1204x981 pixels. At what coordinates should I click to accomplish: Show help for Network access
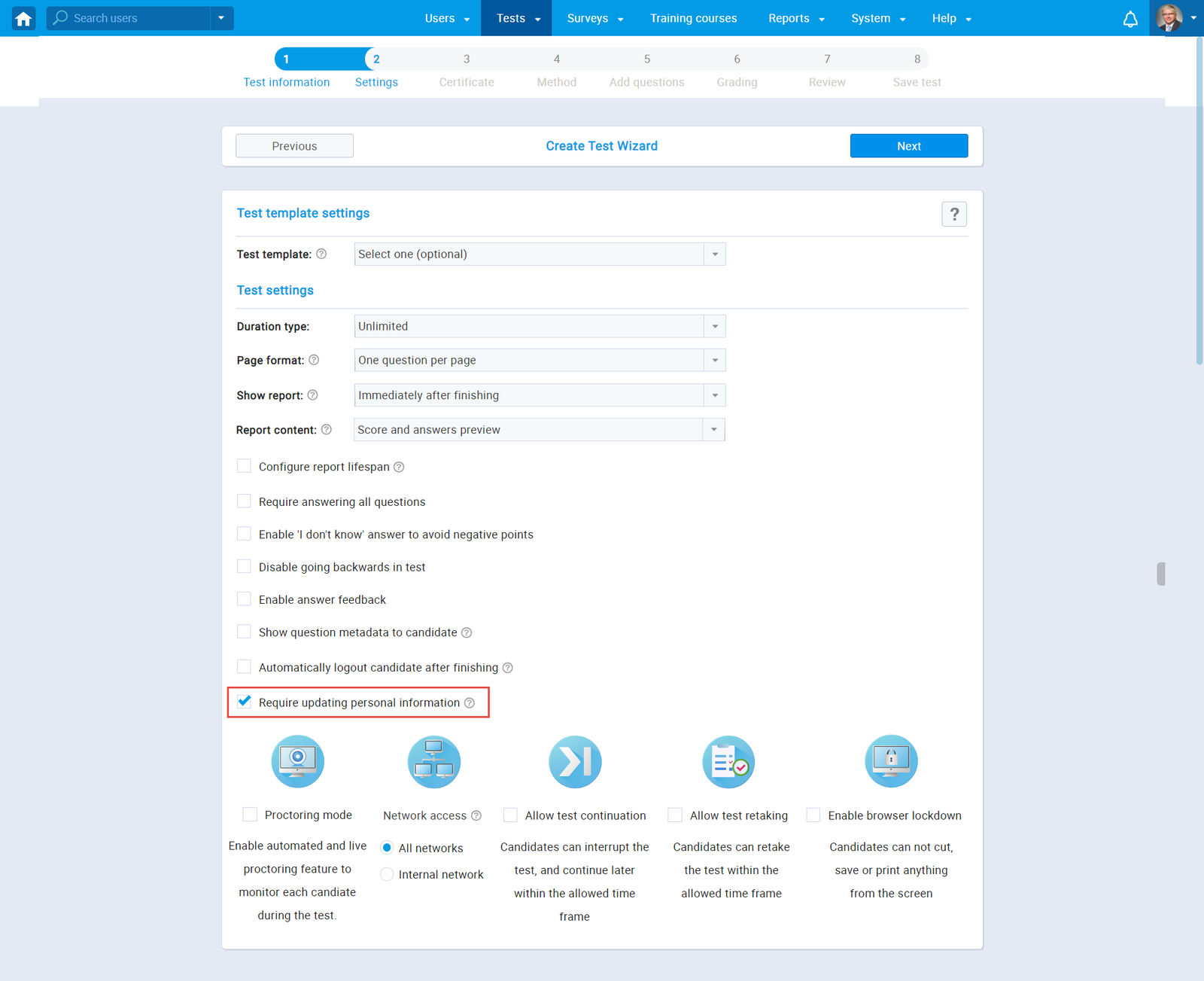coord(476,815)
